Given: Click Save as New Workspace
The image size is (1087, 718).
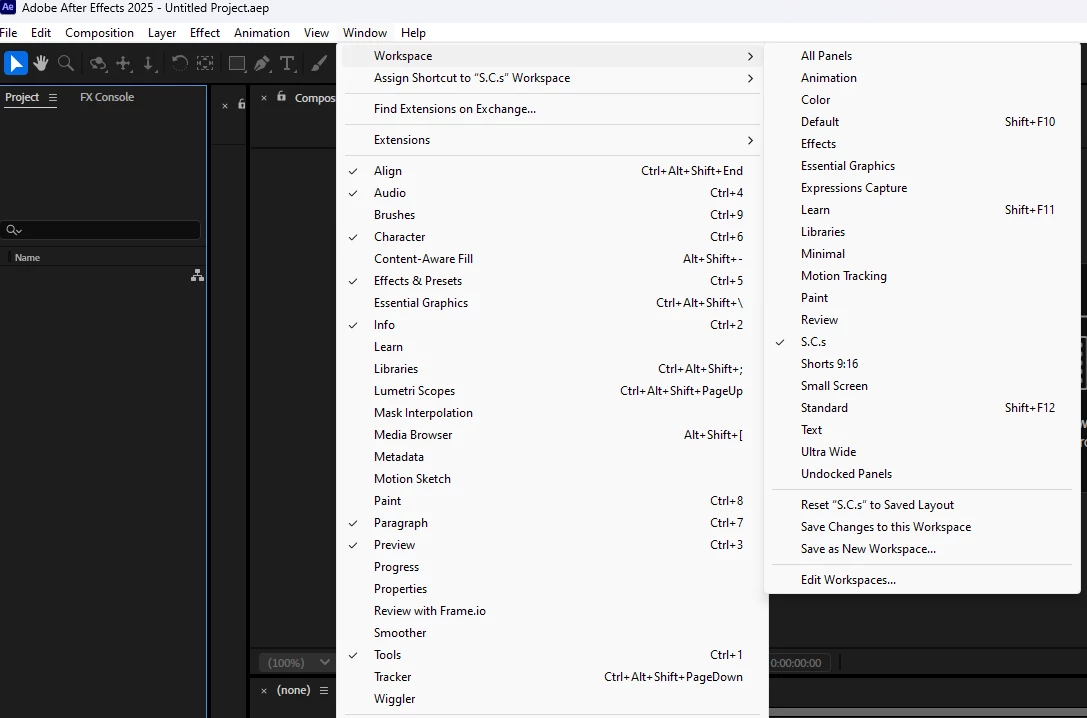Looking at the screenshot, I should [922, 549].
